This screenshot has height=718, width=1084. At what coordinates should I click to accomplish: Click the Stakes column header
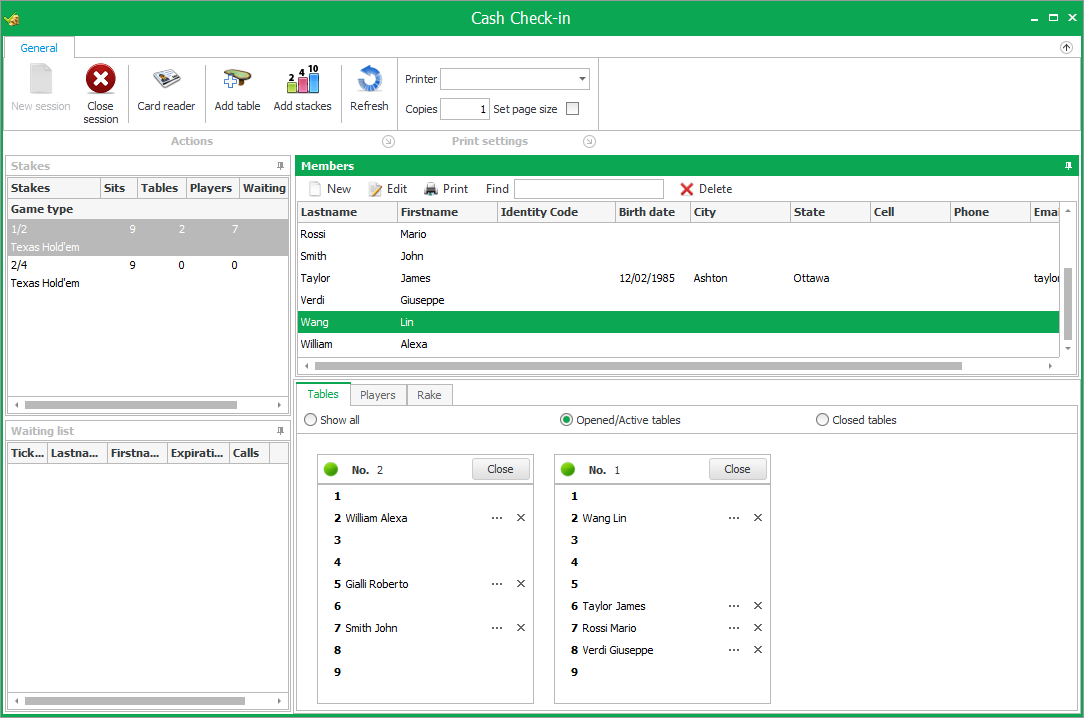[54, 188]
